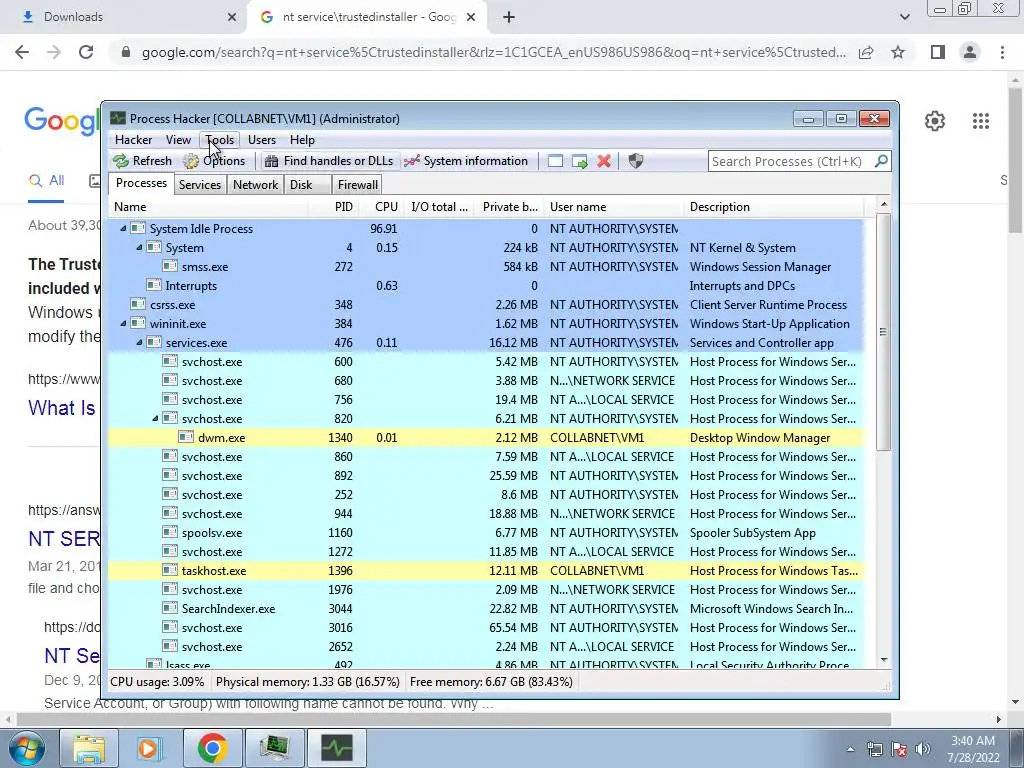This screenshot has height=768, width=1024.
Task: Collapse the System process node
Action: (139, 248)
